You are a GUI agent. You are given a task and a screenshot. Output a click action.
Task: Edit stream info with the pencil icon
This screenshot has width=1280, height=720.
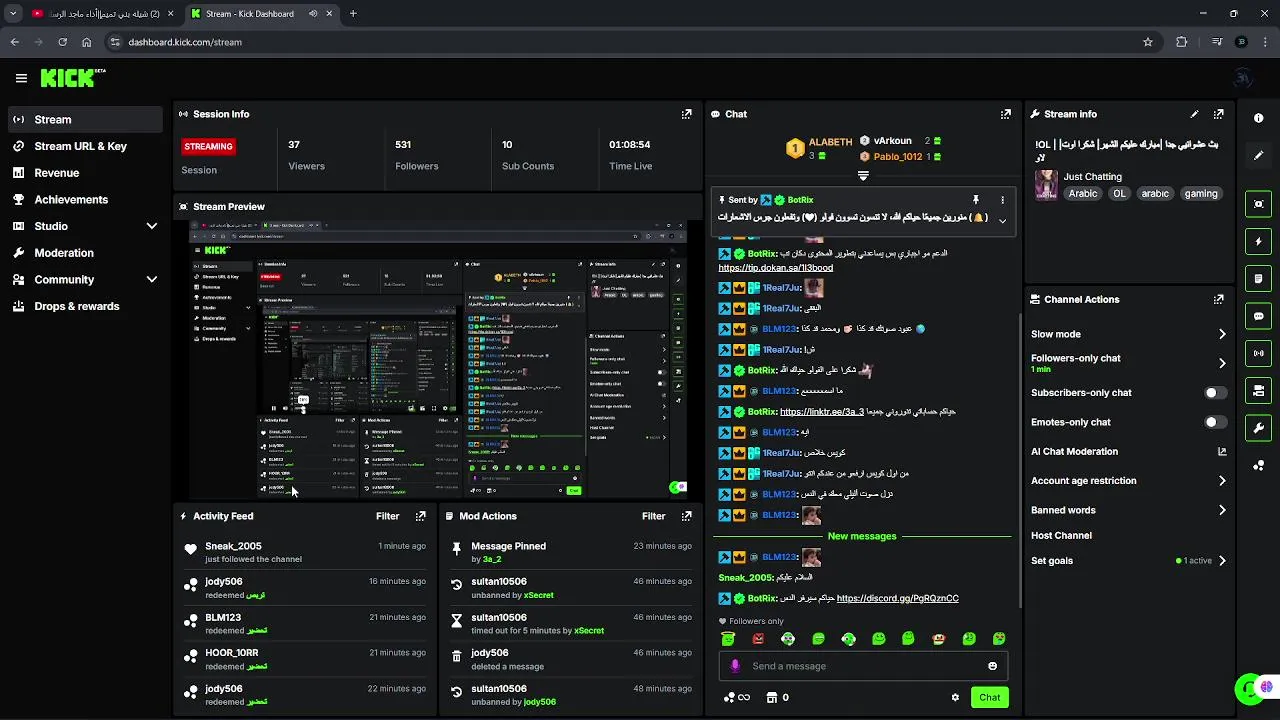pyautogui.click(x=1194, y=114)
